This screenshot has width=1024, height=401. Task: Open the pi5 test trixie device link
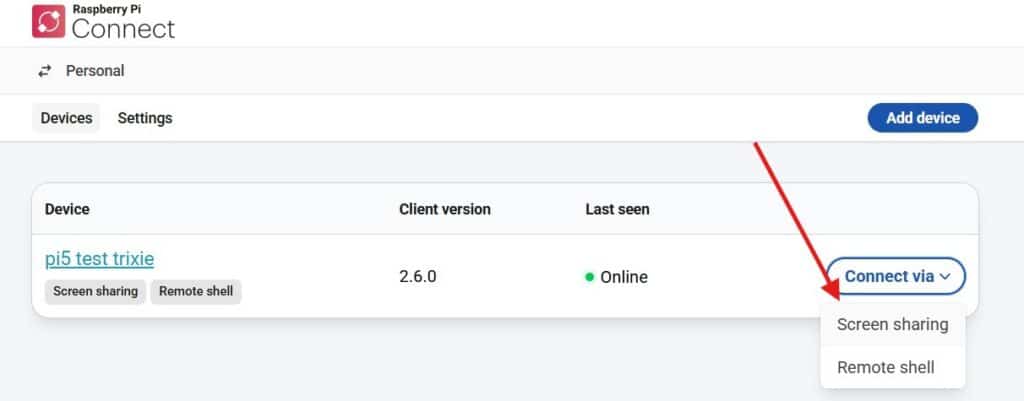click(x=100, y=259)
